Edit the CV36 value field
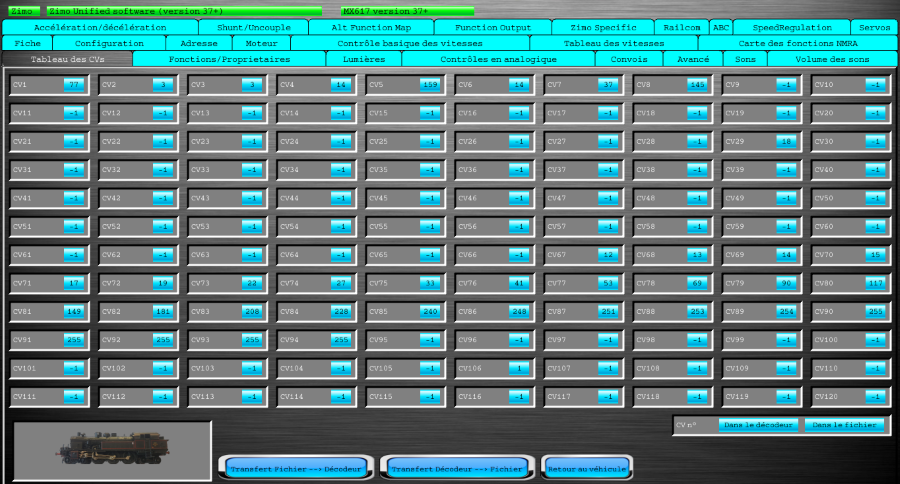The height and width of the screenshot is (484, 900). pos(519,170)
